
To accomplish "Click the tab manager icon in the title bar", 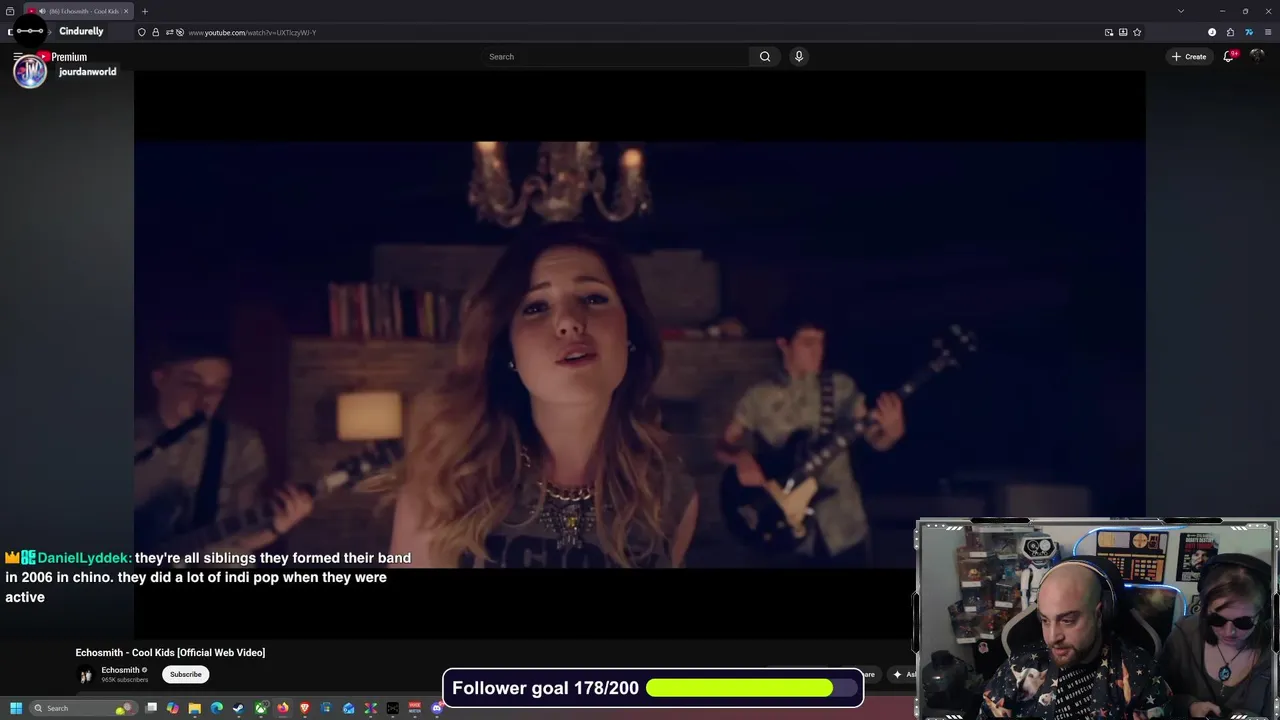I will point(10,11).
